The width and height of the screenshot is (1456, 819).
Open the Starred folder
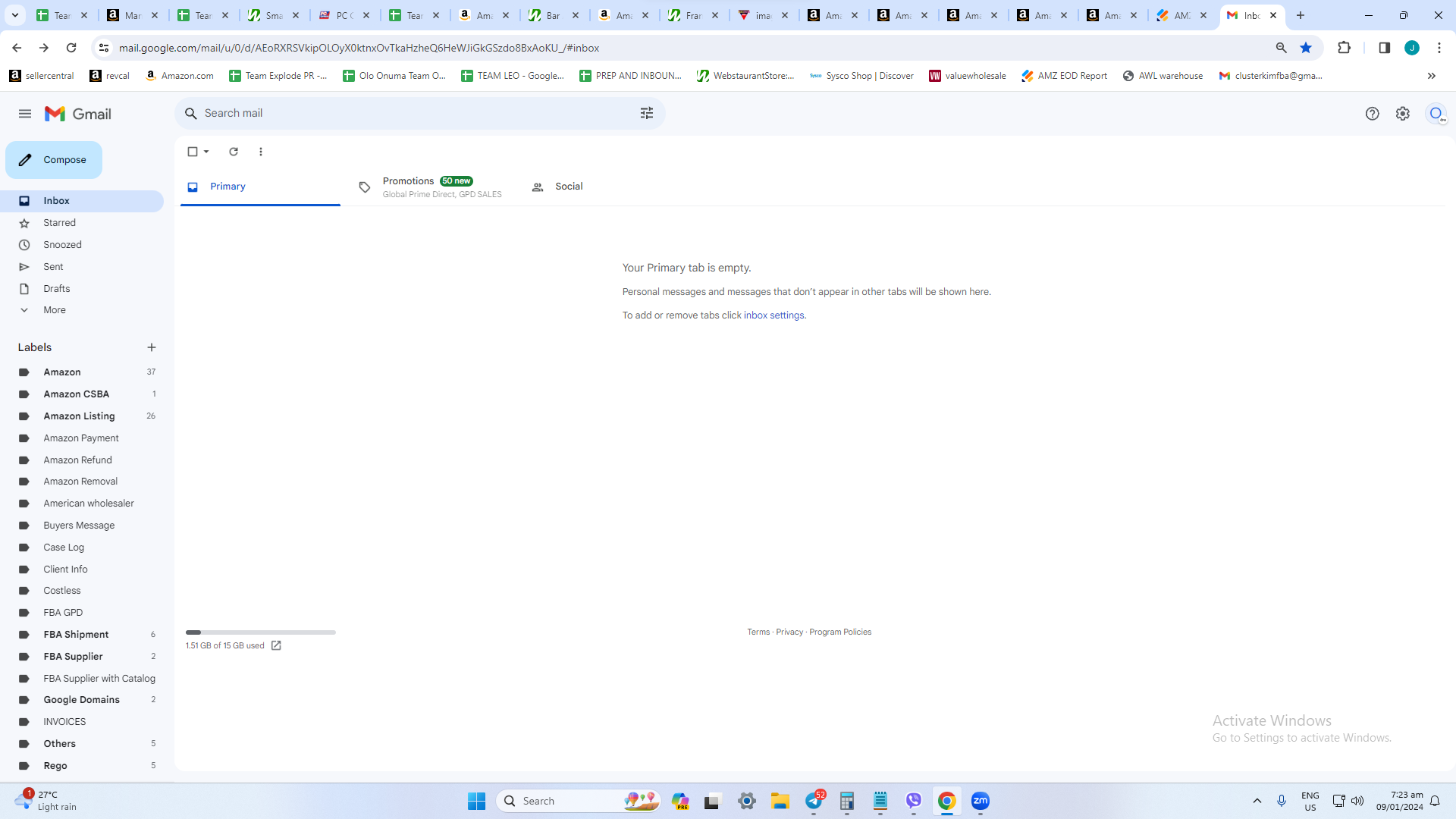(82, 223)
